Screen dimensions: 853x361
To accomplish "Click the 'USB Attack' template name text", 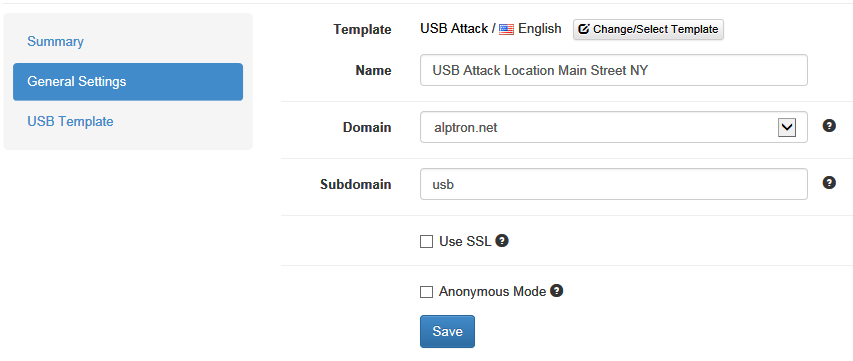I will click(x=454, y=29).
